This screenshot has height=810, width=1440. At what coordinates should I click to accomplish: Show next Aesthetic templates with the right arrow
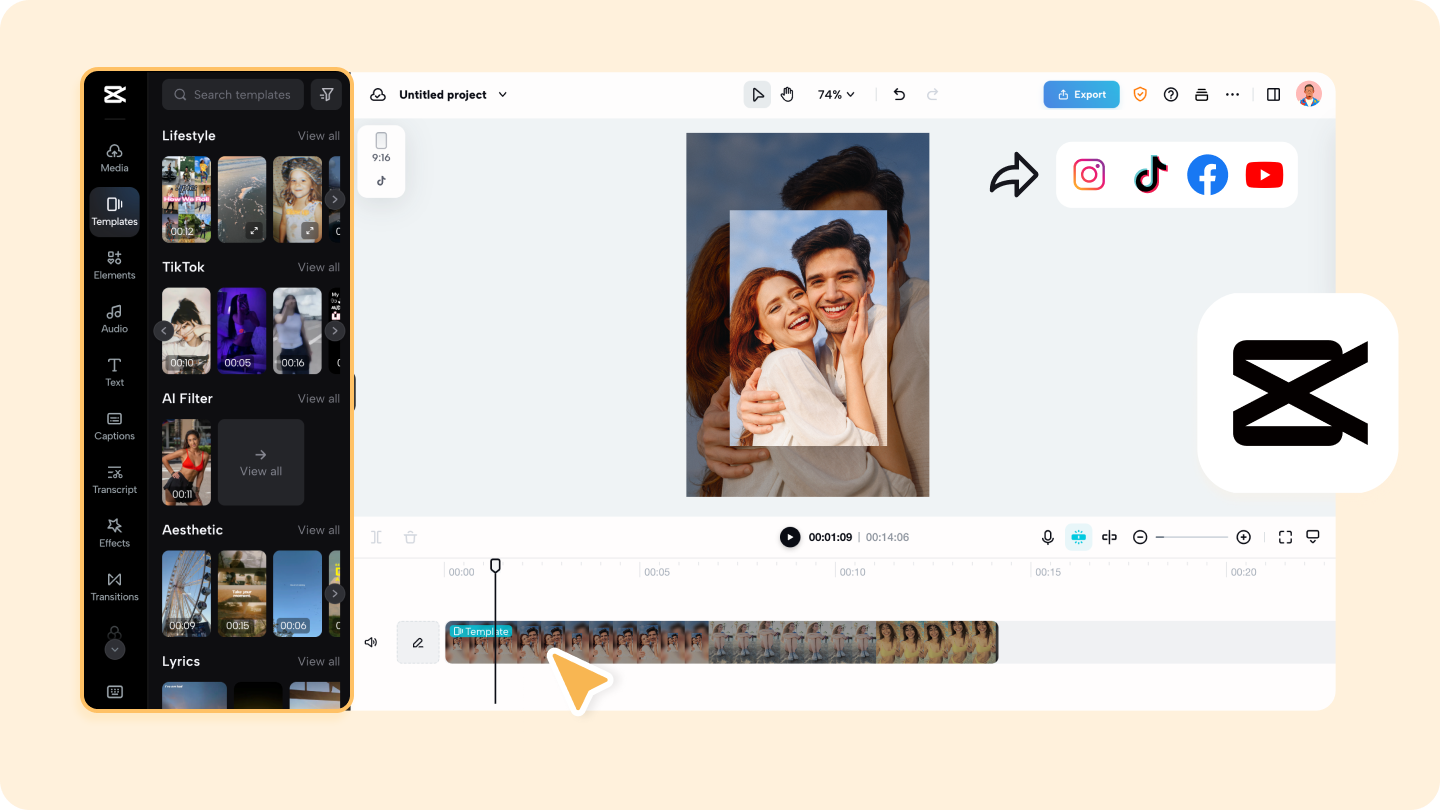click(335, 594)
